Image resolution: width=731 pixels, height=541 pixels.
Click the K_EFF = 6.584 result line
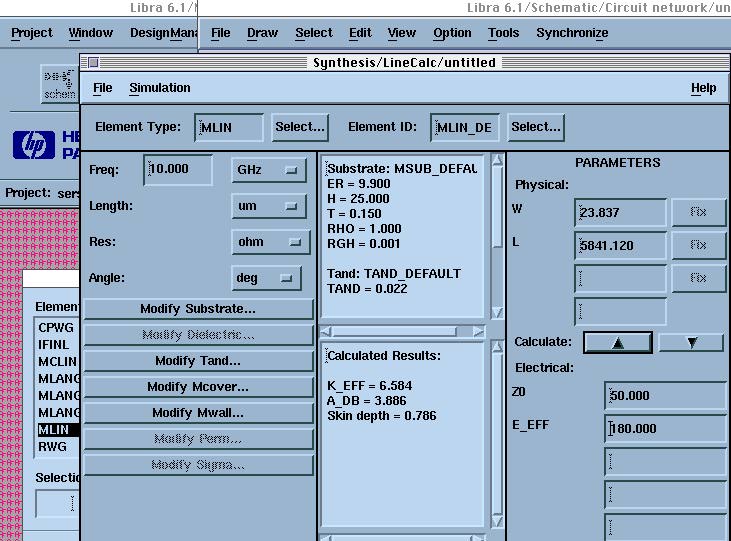click(370, 386)
